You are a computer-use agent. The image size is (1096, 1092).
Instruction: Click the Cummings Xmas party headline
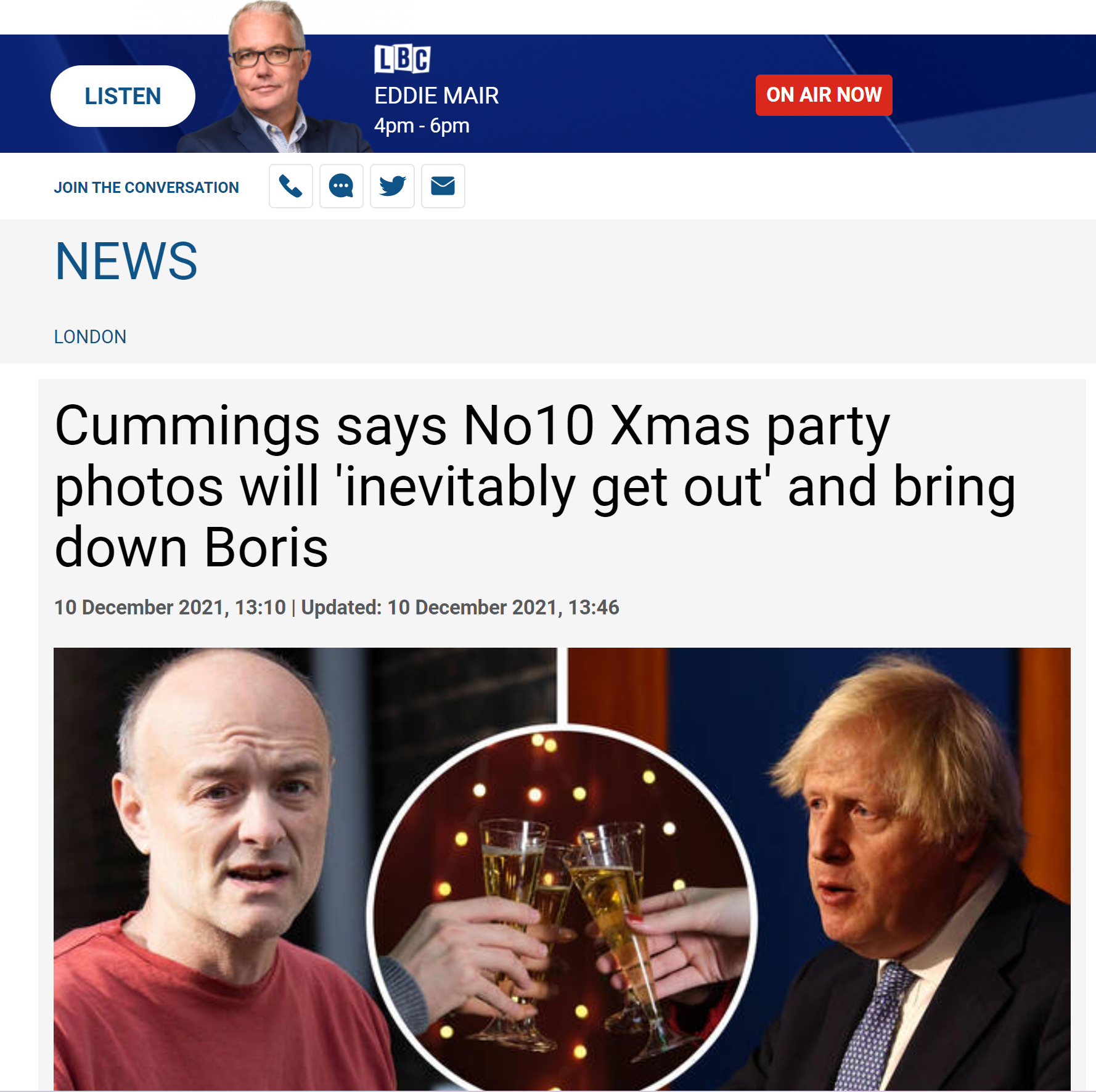(x=535, y=486)
